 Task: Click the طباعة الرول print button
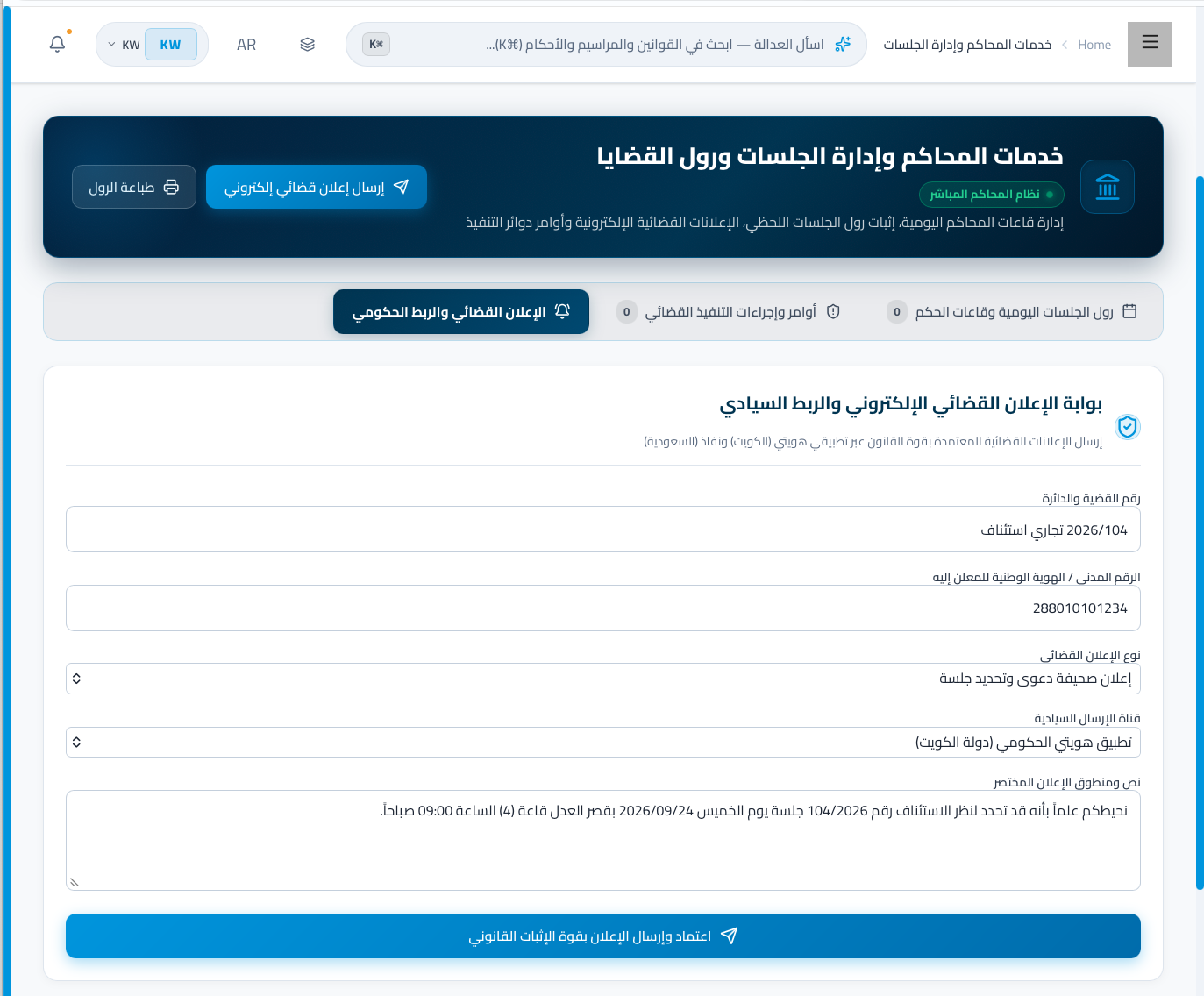134,187
